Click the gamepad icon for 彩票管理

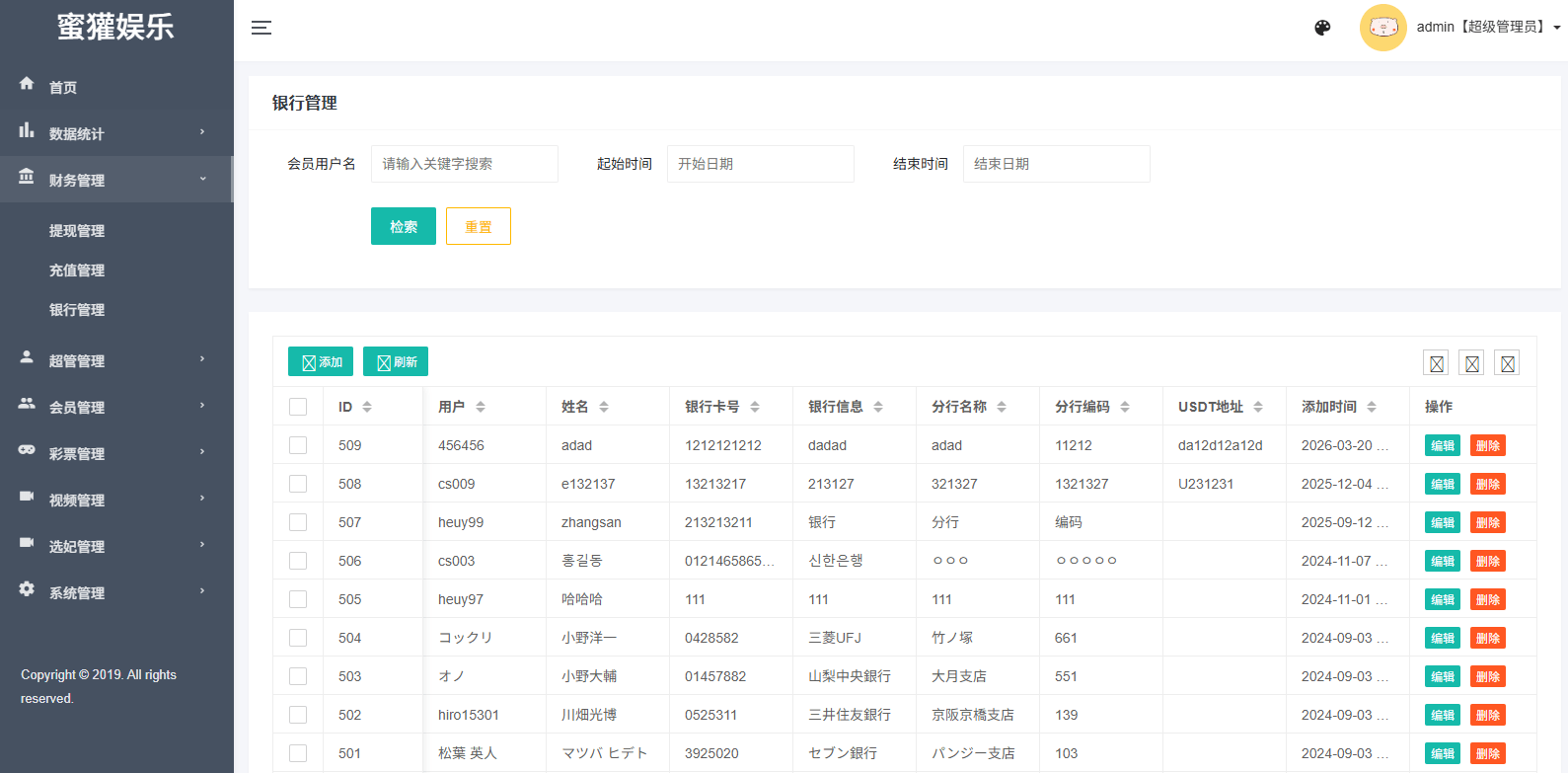point(27,450)
